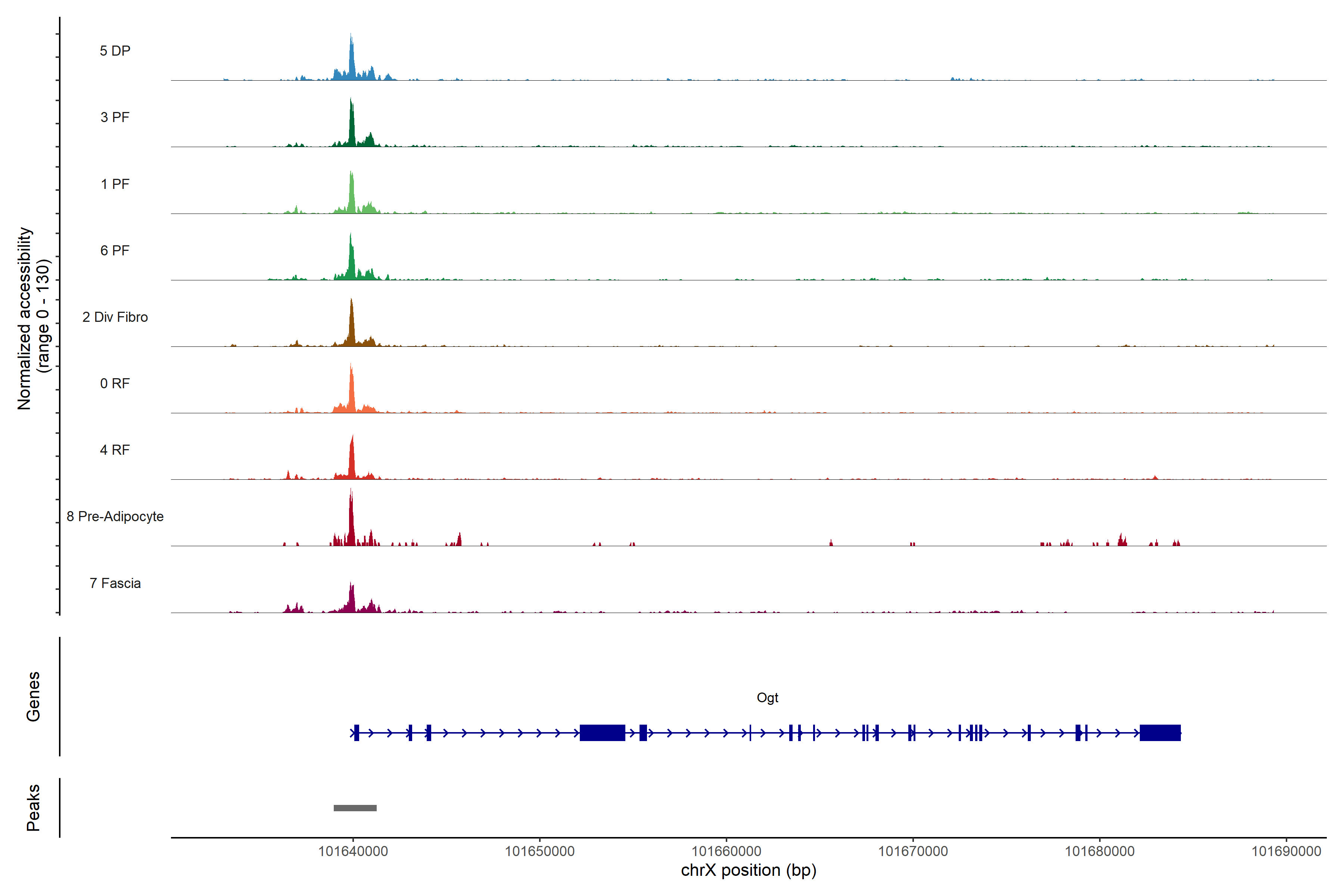Click the 3 PF track label
Image resolution: width=1344 pixels, height=896 pixels.
point(115,117)
